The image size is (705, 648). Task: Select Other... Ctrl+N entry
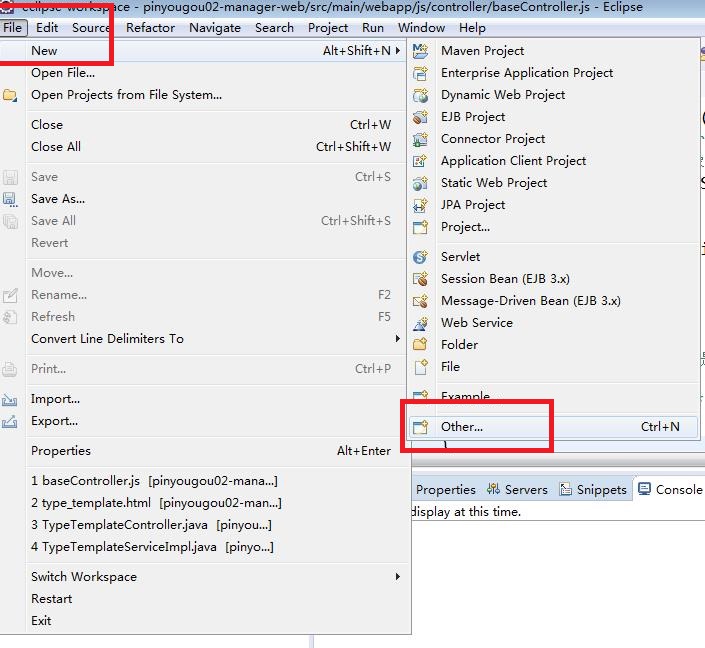pyautogui.click(x=553, y=427)
